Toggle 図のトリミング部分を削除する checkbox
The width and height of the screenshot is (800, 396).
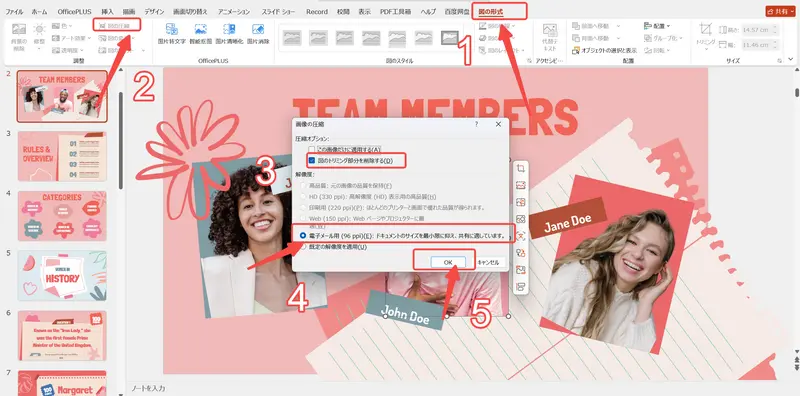click(x=311, y=161)
